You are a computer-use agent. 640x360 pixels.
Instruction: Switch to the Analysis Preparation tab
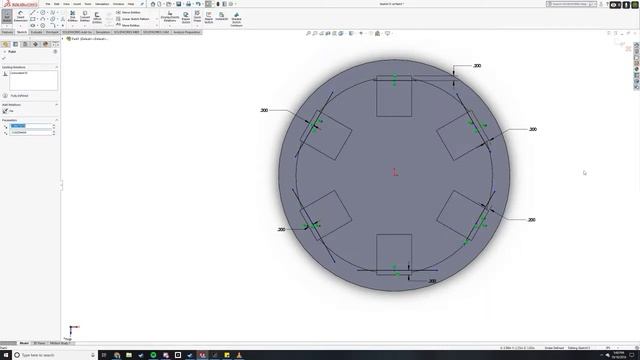click(187, 32)
